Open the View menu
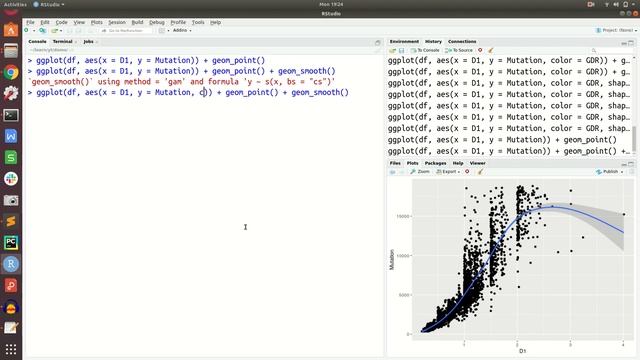 click(79, 22)
